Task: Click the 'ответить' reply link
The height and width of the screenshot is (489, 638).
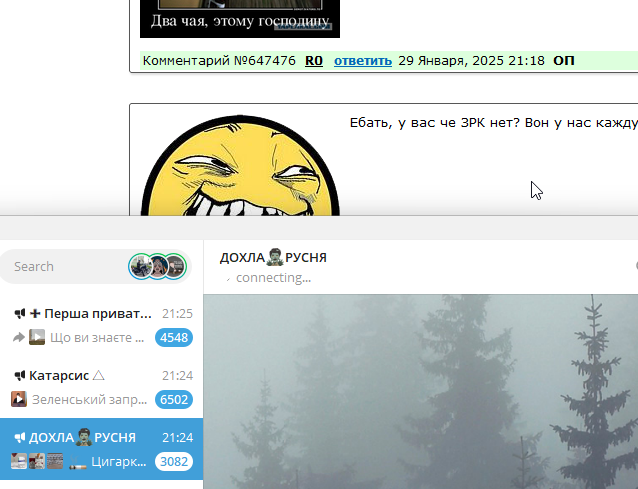Action: pyautogui.click(x=362, y=61)
